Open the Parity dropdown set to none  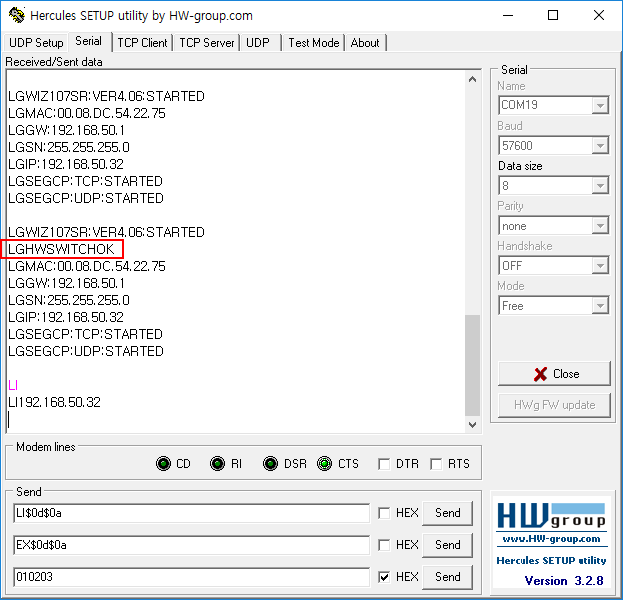click(600, 226)
